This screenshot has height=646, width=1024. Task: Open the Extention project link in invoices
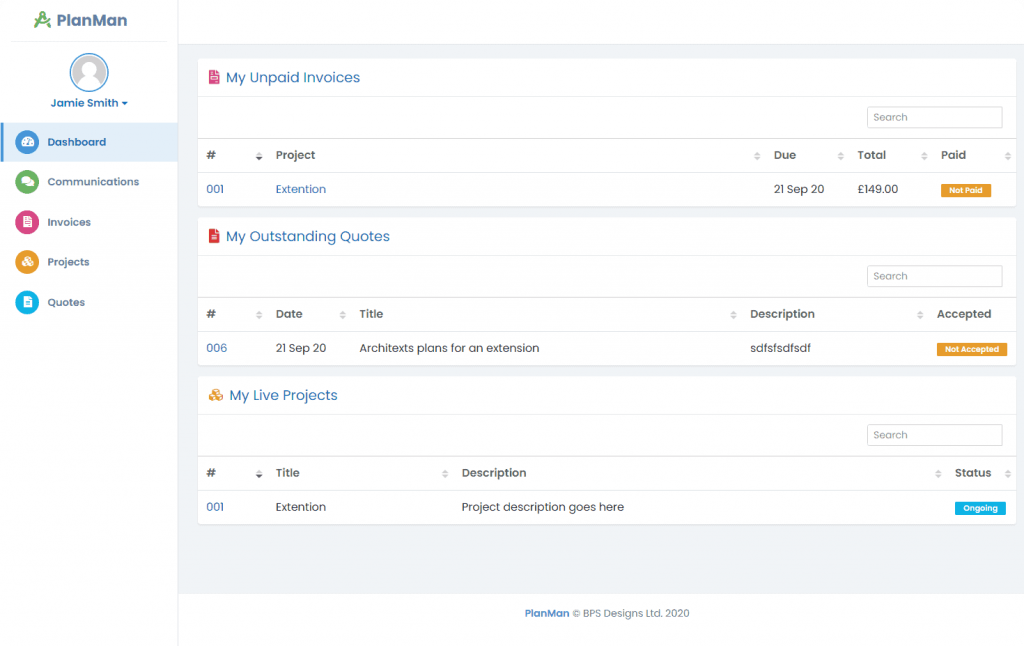pos(300,189)
